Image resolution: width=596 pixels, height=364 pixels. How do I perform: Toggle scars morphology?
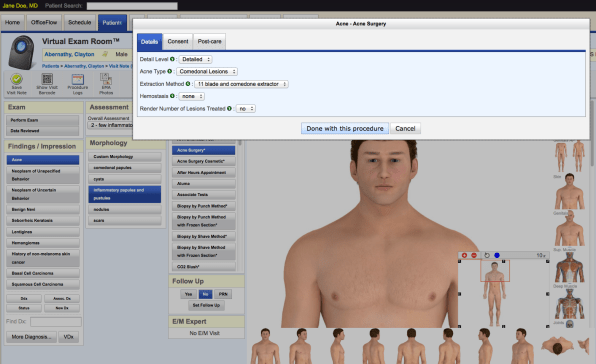click(x=125, y=220)
